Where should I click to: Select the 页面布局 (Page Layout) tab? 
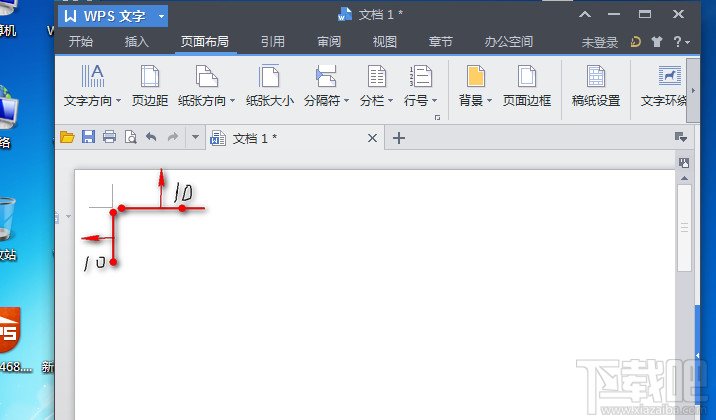(205, 42)
